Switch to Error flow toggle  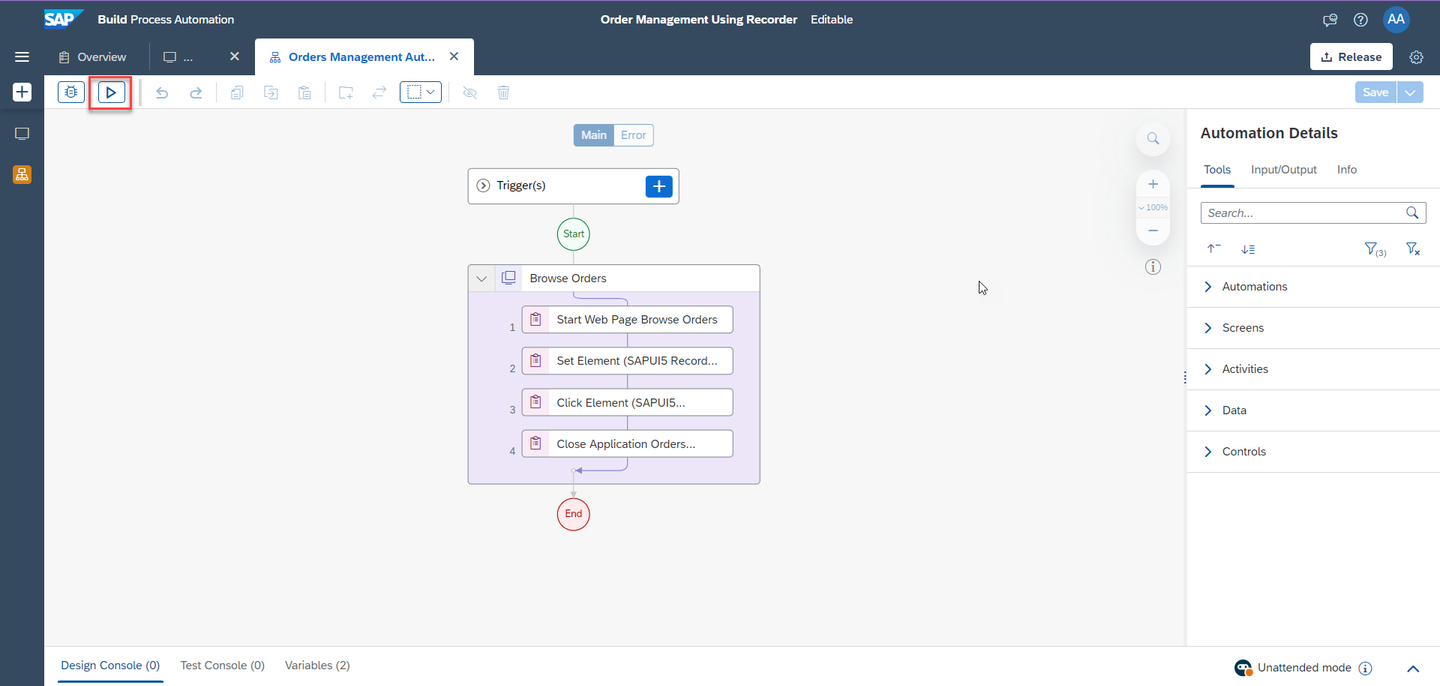click(633, 135)
